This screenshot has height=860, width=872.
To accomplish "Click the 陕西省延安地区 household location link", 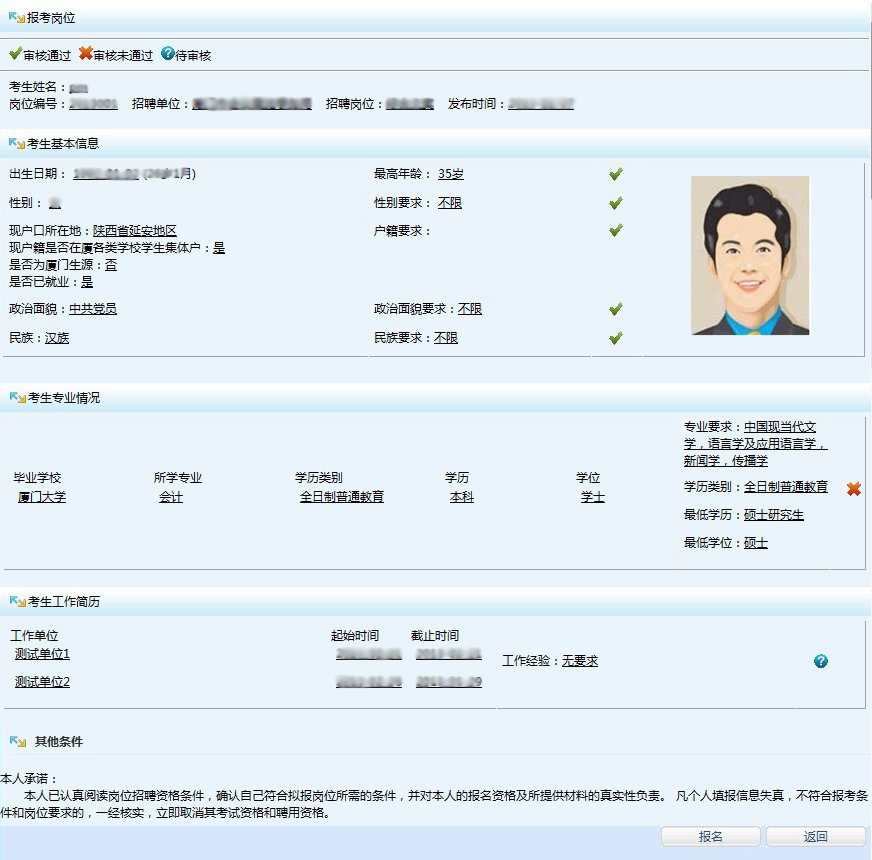I will point(135,231).
